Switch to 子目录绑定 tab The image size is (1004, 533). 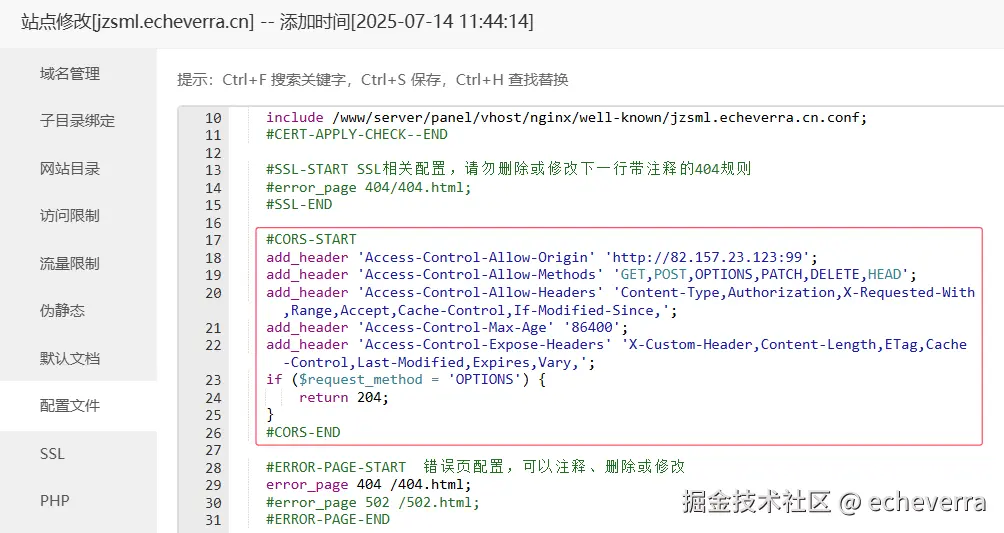[x=77, y=120]
